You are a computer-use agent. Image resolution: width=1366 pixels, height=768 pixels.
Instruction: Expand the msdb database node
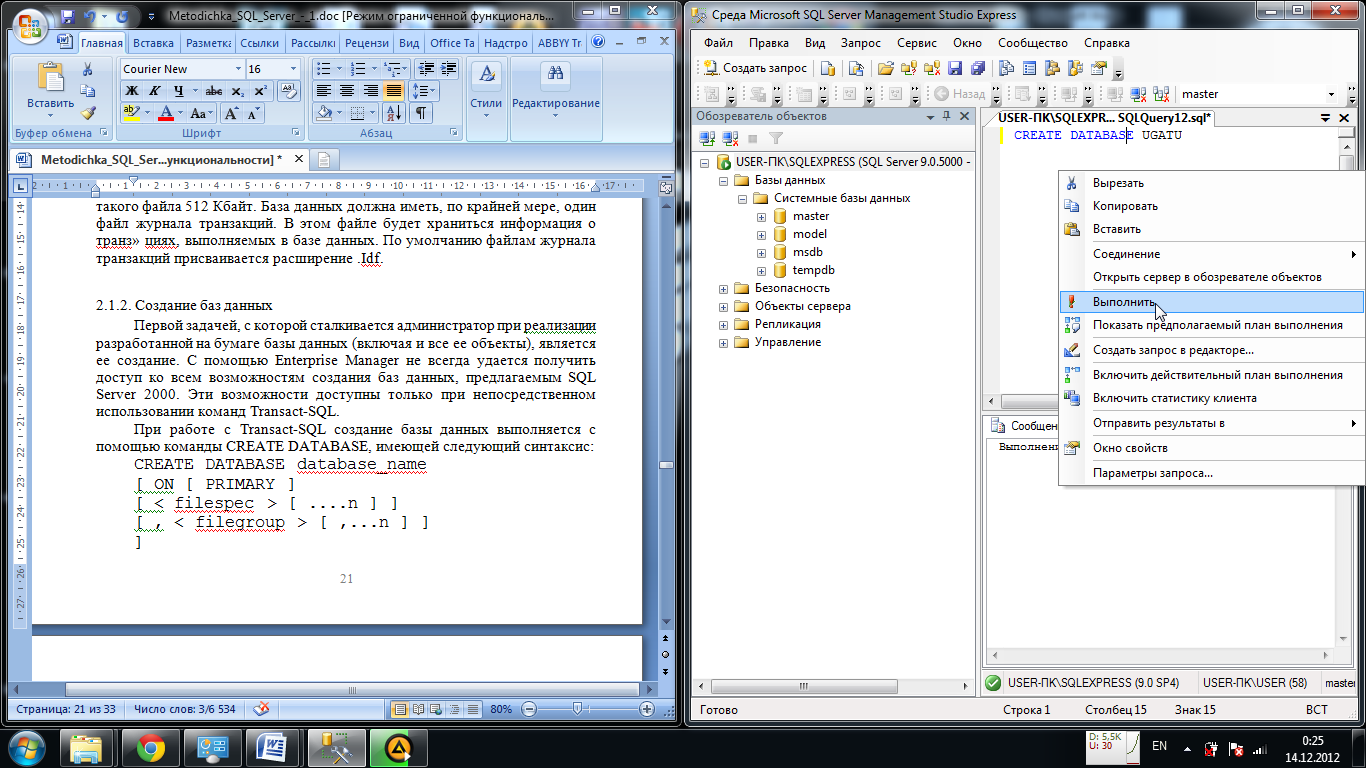761,252
